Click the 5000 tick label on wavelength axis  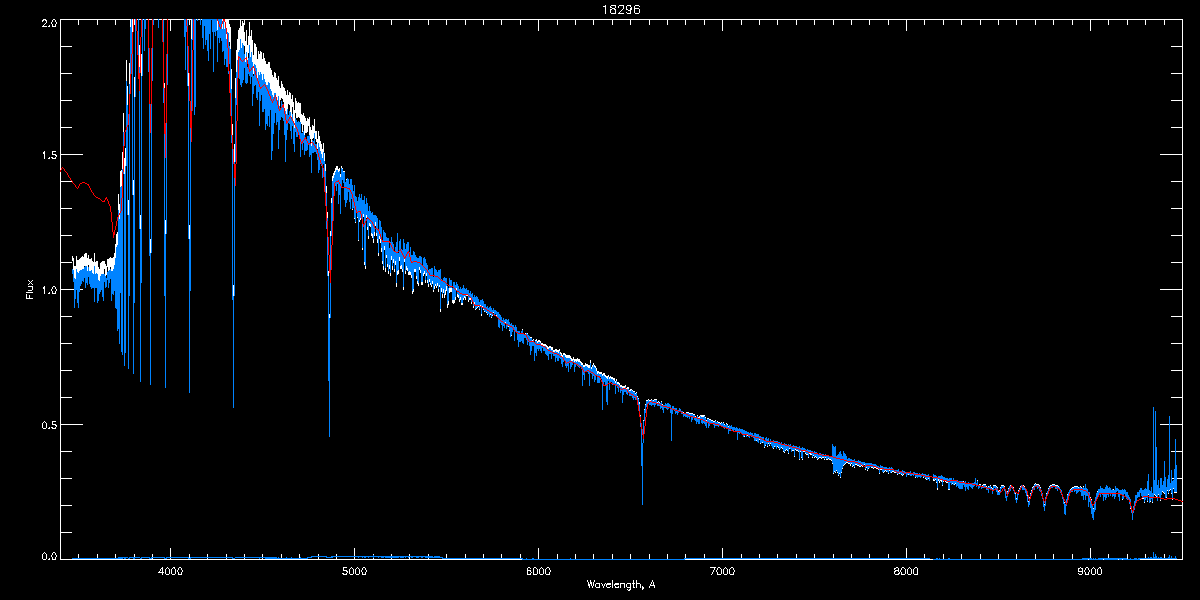354,571
